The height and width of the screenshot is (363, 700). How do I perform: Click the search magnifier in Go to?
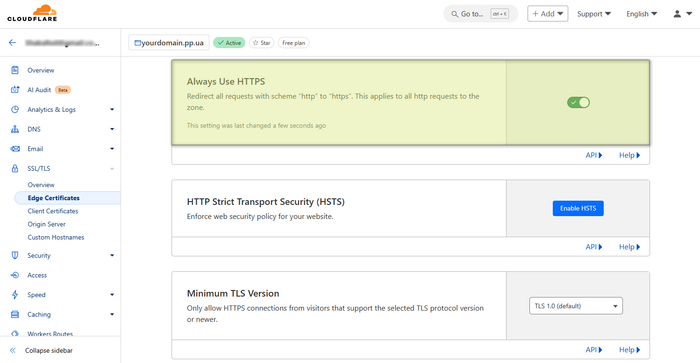[x=454, y=14]
